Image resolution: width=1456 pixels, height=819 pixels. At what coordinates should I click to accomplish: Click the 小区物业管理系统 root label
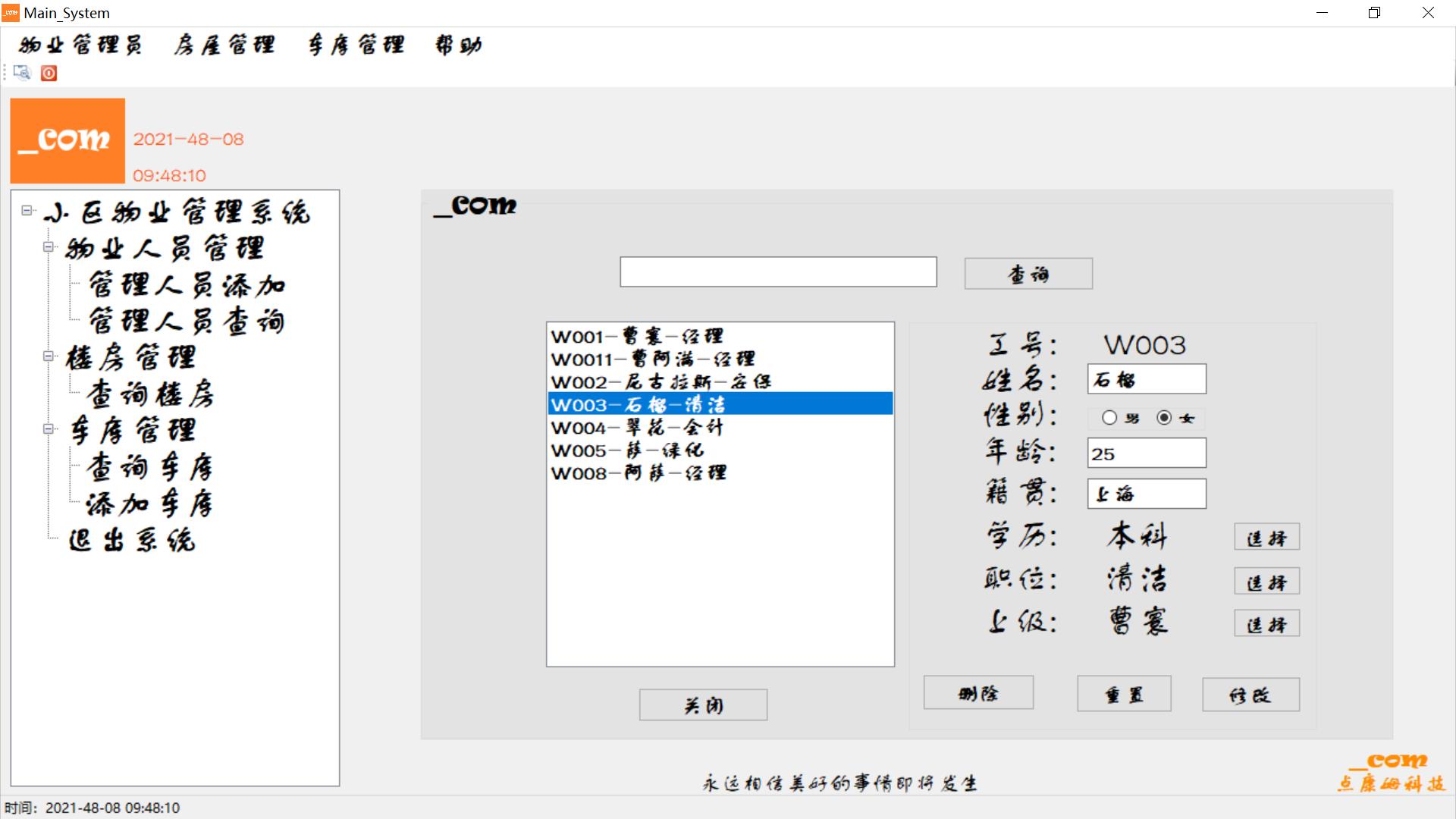tap(176, 212)
